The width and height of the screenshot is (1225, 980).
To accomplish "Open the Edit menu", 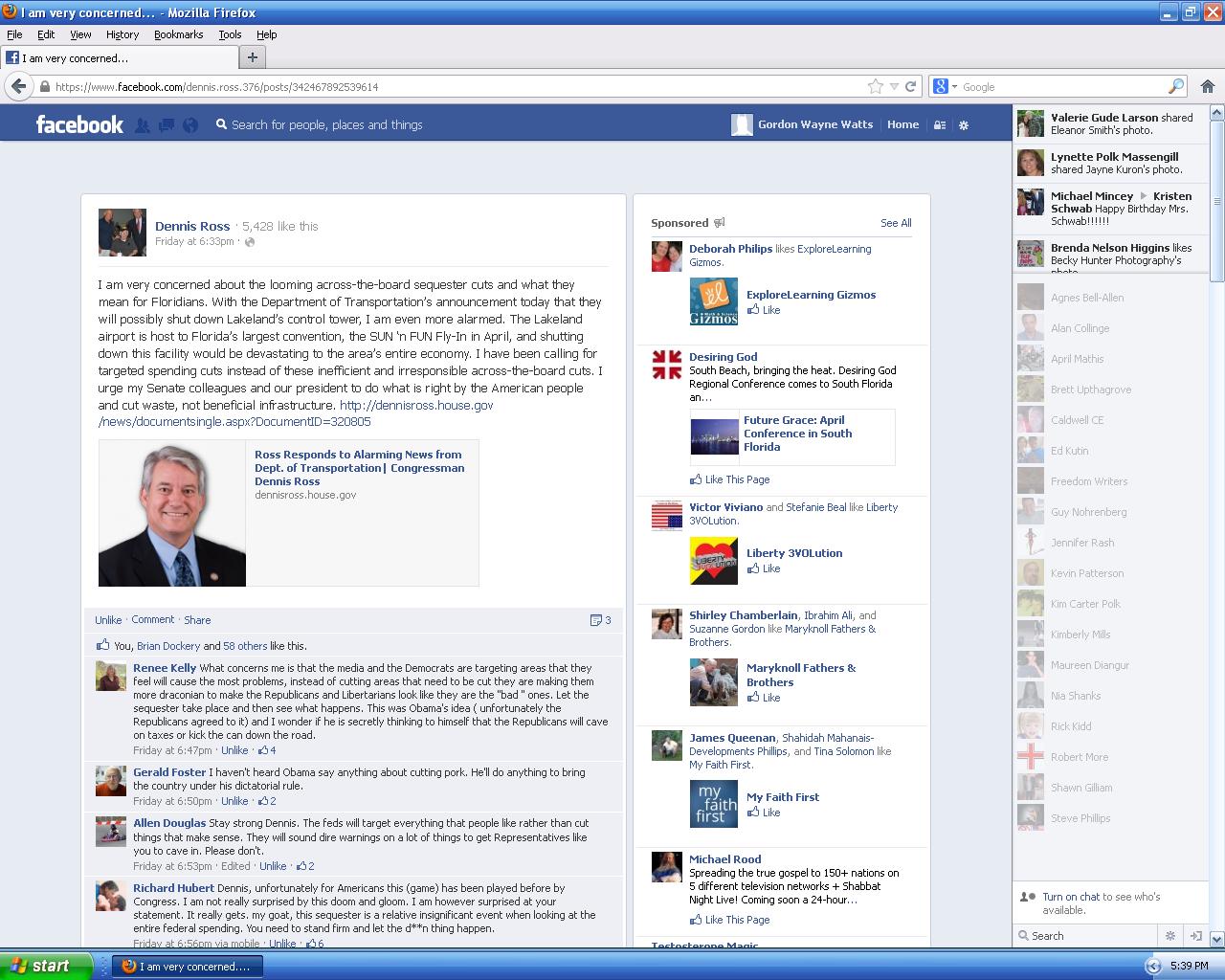I will 46,34.
